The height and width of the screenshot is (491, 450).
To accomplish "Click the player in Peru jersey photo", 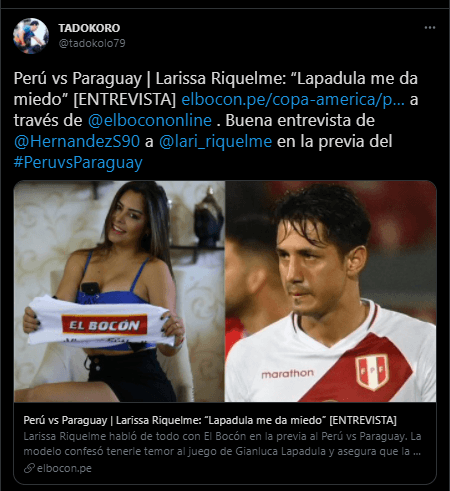I will 331,291.
